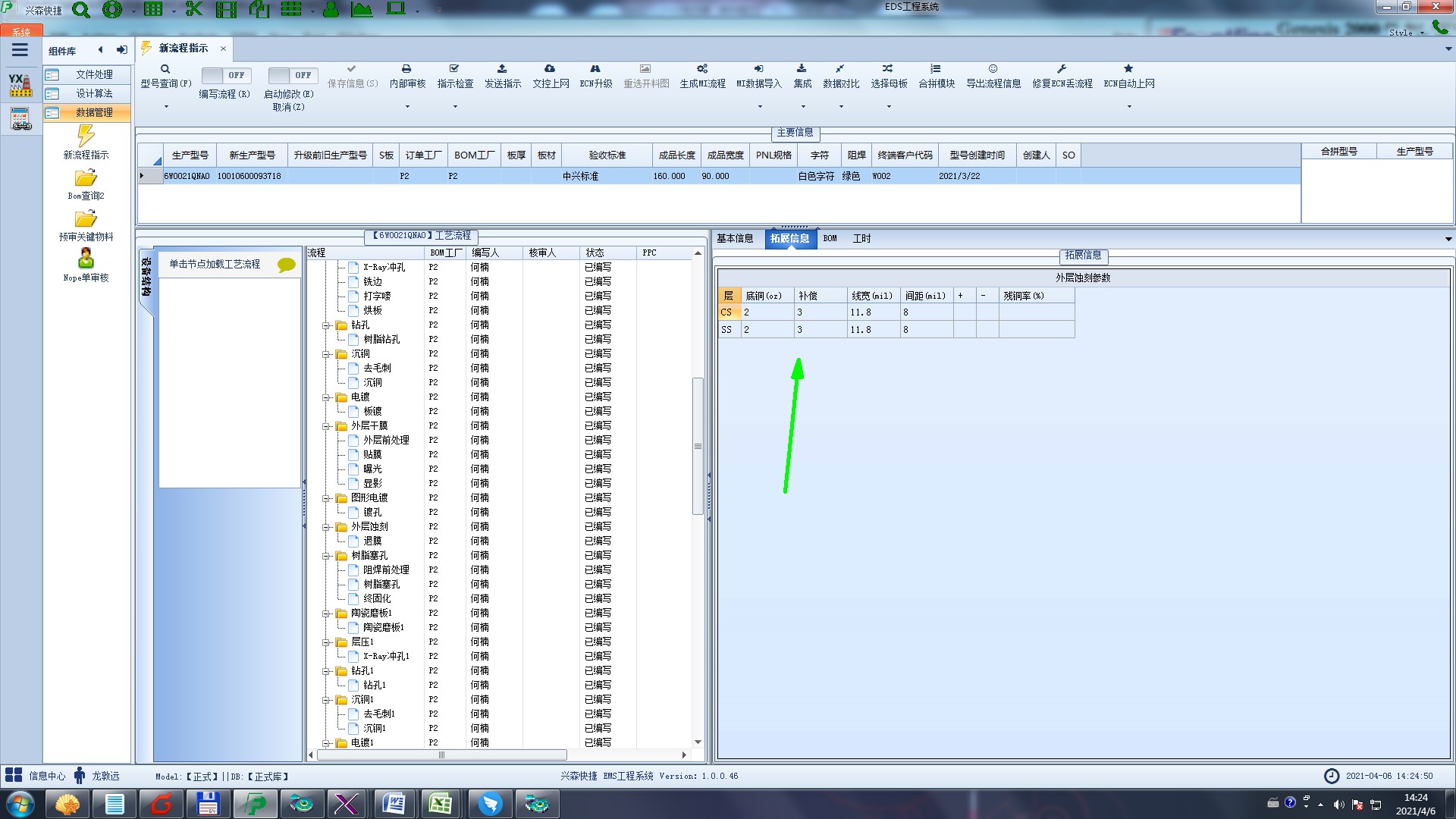Click the 选择母板 shuffle icon

(888, 69)
